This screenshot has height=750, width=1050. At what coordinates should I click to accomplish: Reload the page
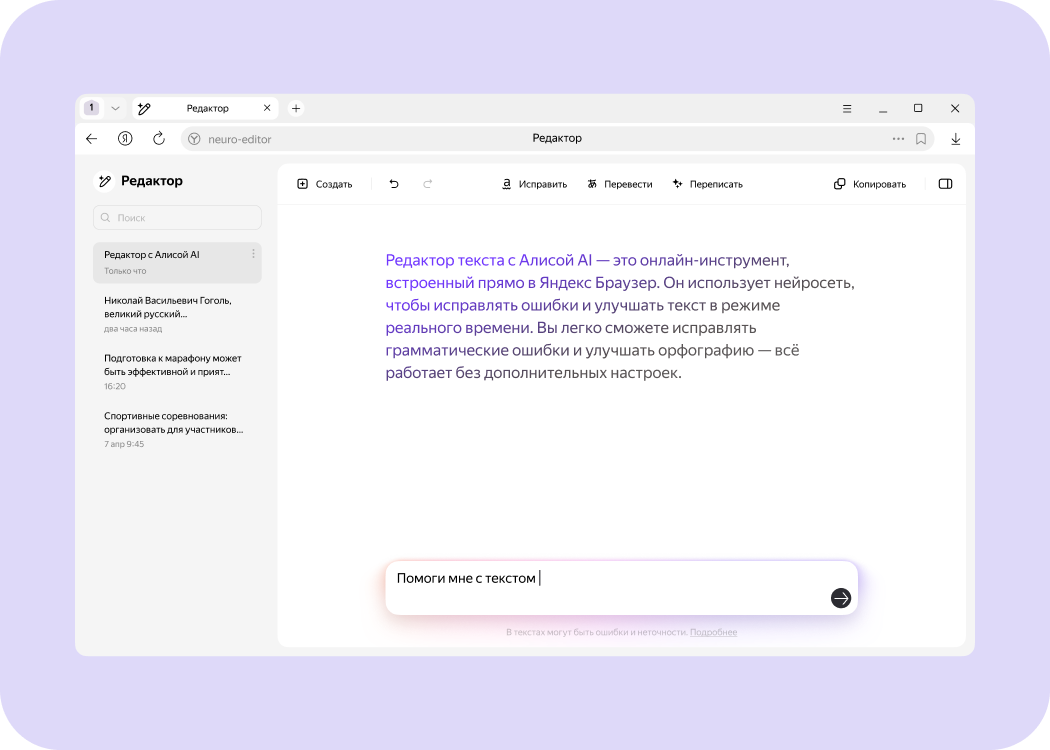[x=159, y=139]
